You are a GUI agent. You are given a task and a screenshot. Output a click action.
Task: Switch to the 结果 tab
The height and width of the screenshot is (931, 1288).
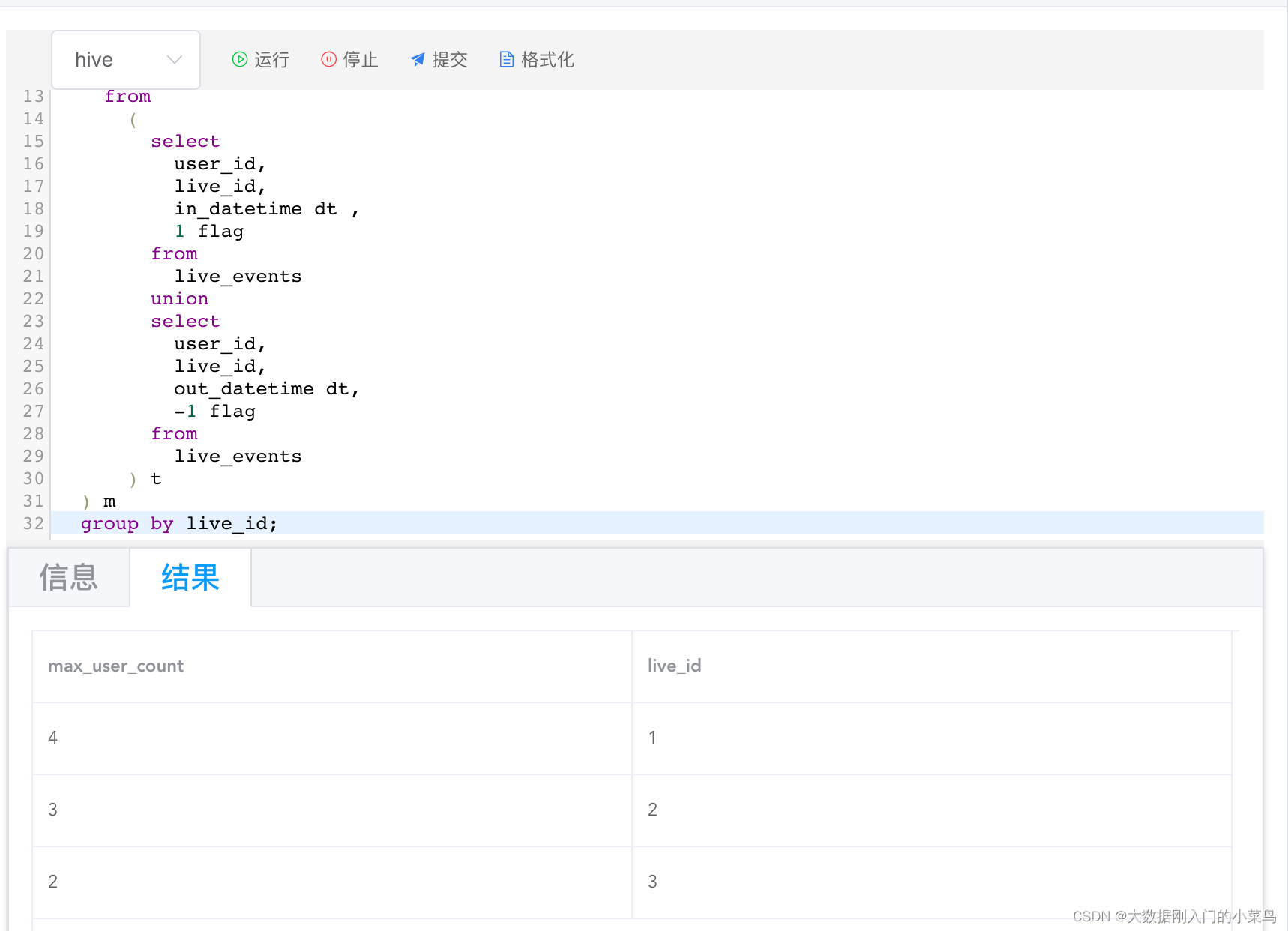[190, 577]
